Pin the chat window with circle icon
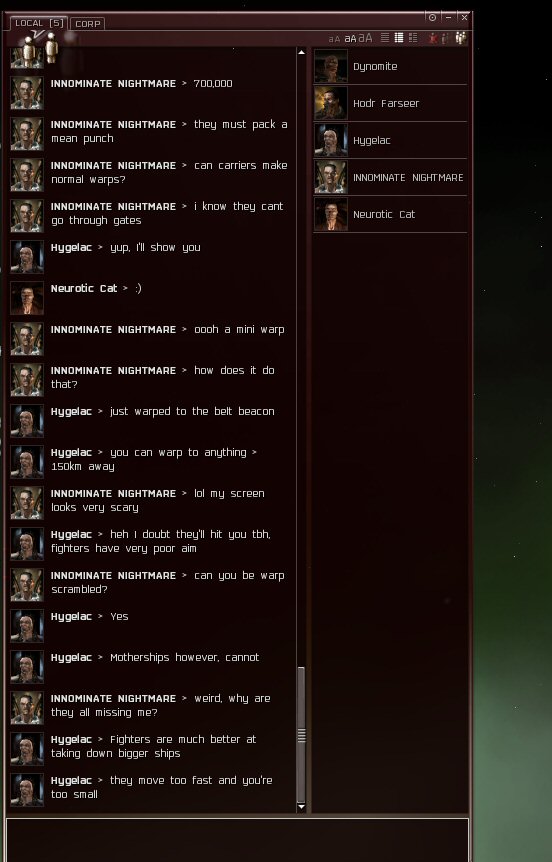552x862 pixels. point(432,18)
